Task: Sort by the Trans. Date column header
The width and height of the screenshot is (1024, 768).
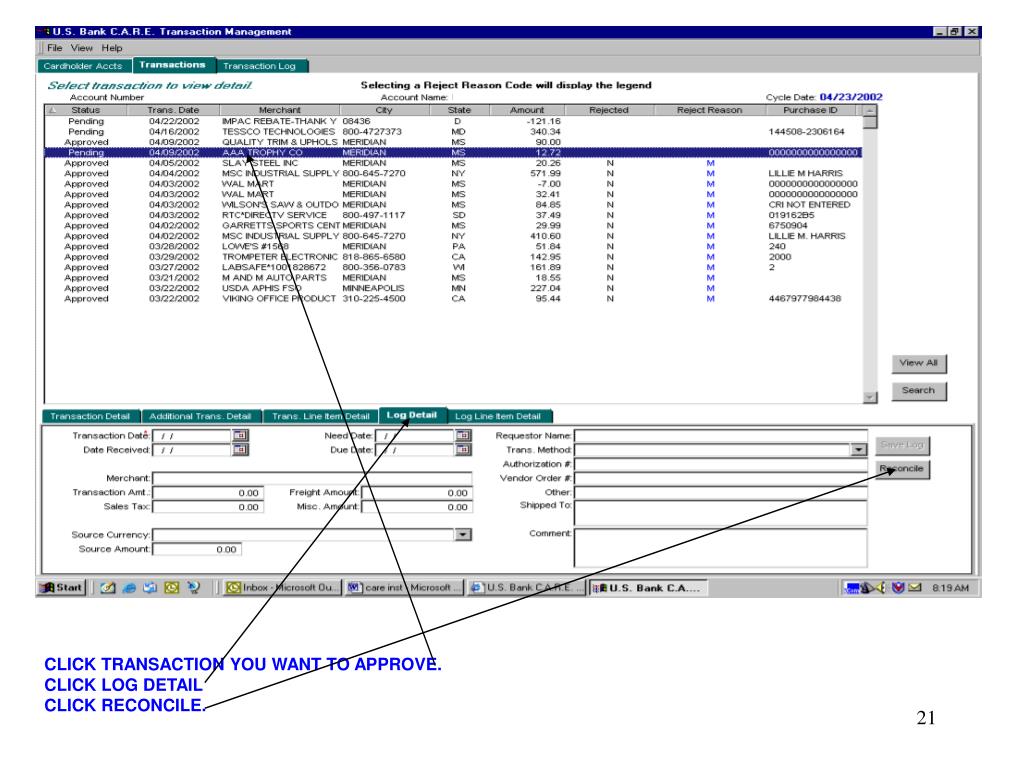Action: click(173, 110)
